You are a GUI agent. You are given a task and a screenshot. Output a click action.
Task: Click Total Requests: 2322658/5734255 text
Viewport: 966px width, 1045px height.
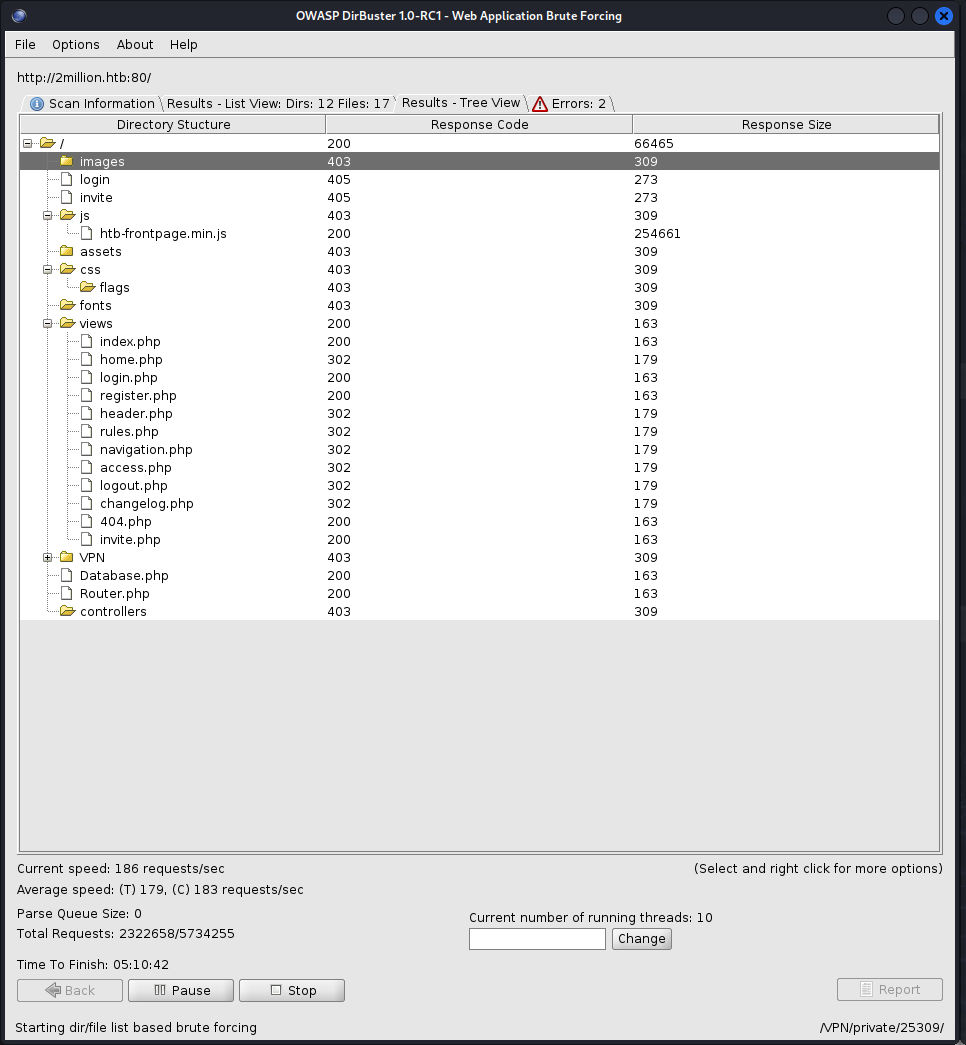click(x=125, y=934)
